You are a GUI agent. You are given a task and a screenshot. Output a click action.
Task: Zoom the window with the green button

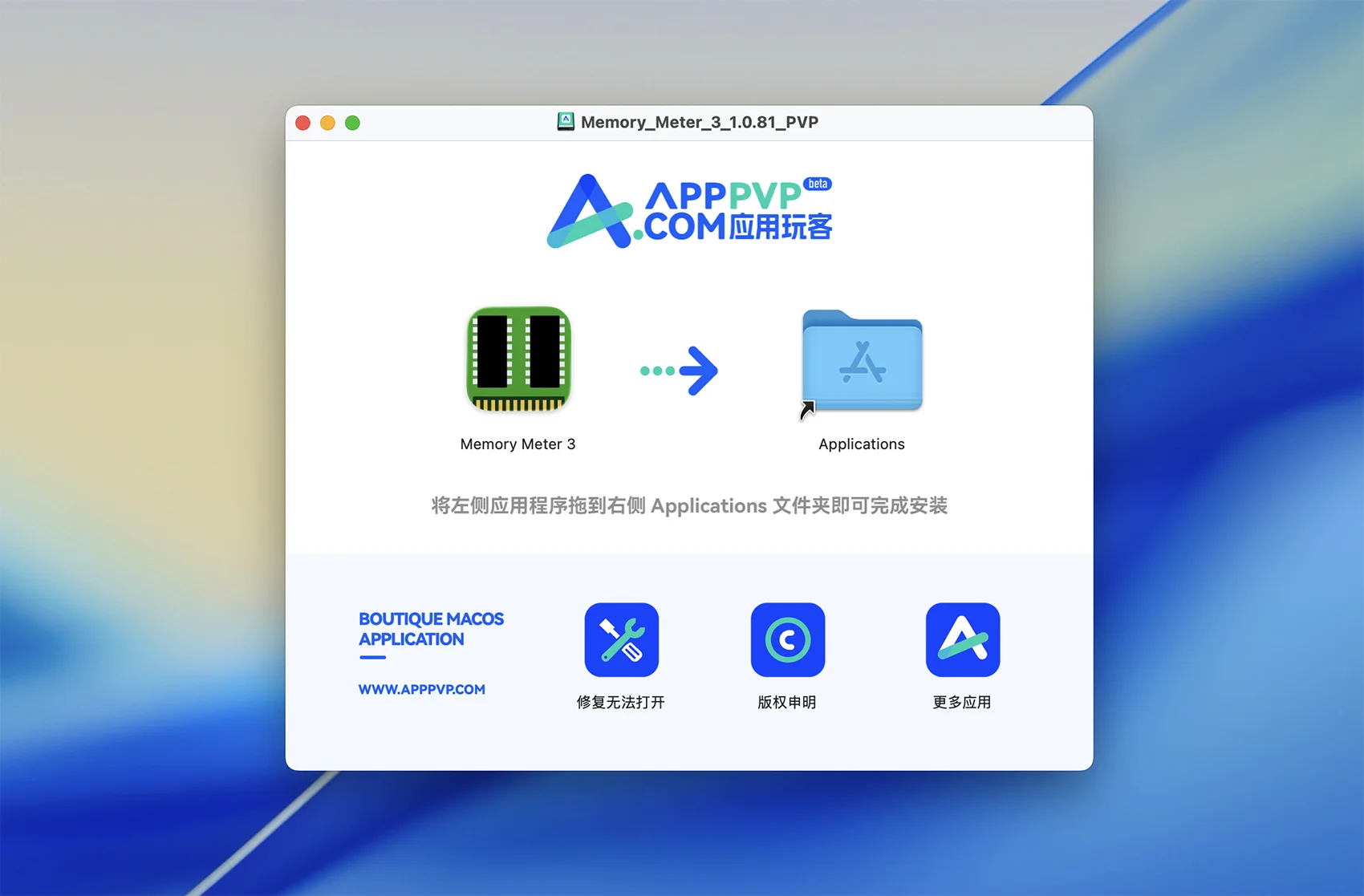click(352, 123)
